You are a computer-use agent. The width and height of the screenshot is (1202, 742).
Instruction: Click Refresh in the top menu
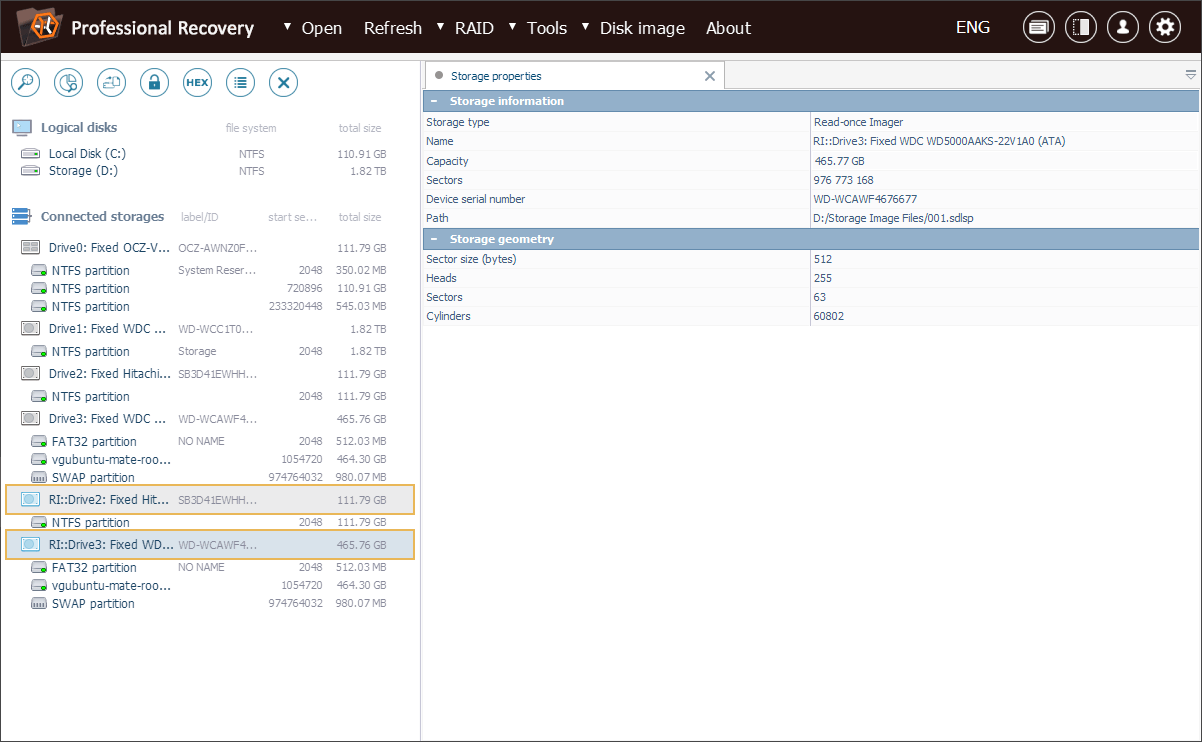(393, 28)
